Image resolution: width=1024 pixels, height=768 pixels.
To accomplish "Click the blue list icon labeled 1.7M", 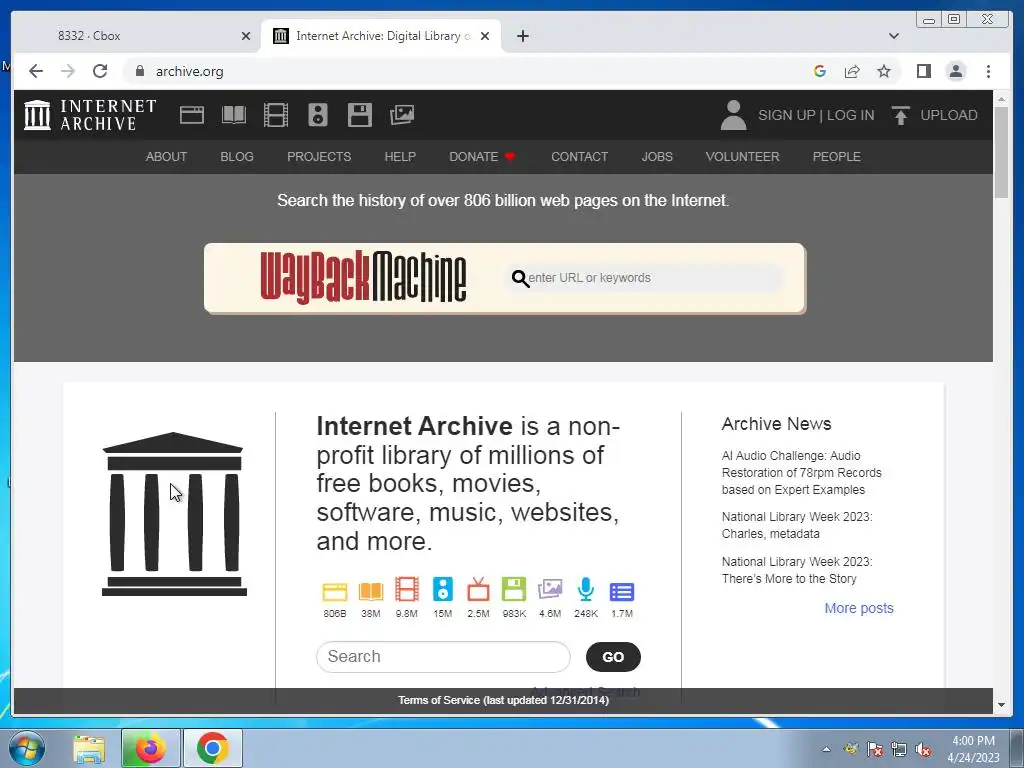I will click(622, 592).
